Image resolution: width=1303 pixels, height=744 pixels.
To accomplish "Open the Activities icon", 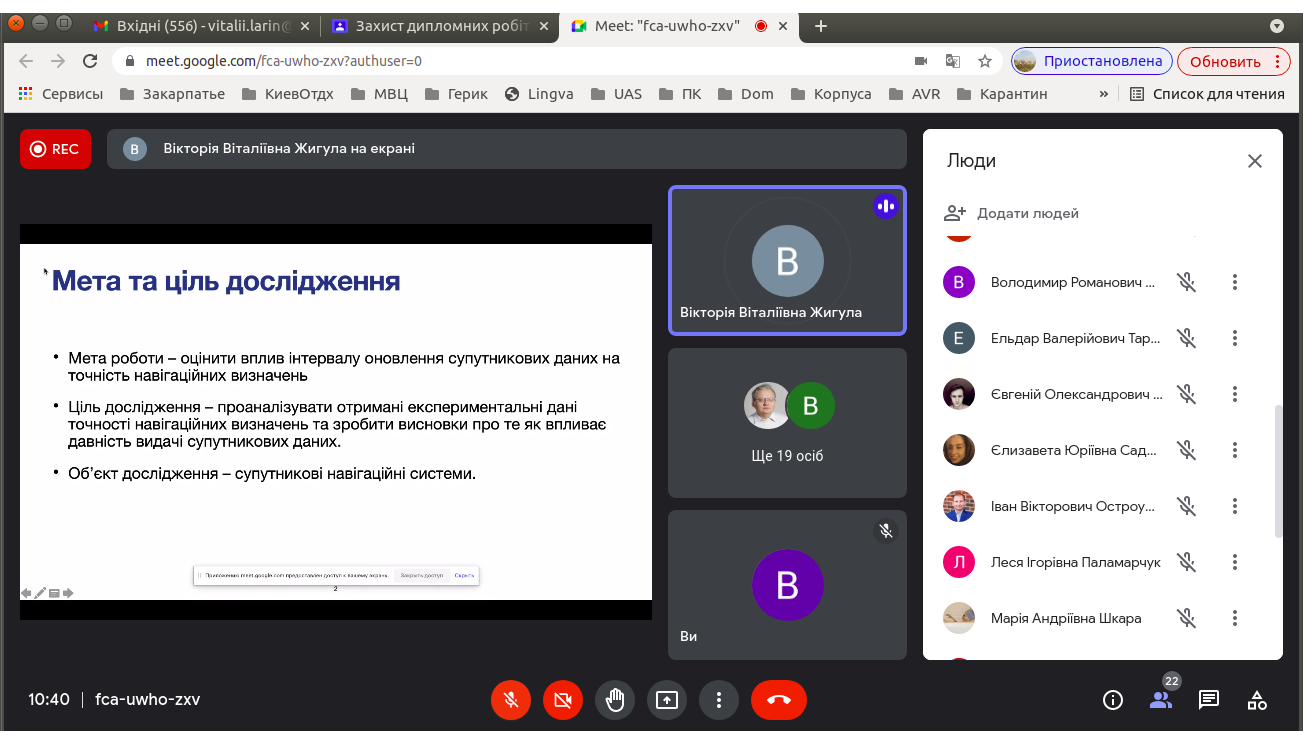I will pyautogui.click(x=1257, y=700).
